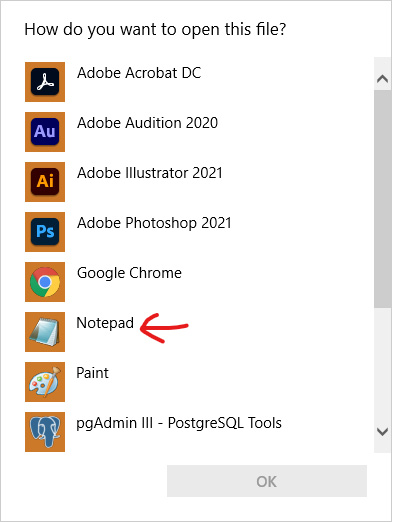This screenshot has height=522, width=393.
Task: Pick the pgAdmin III elephant icon
Action: click(45, 432)
